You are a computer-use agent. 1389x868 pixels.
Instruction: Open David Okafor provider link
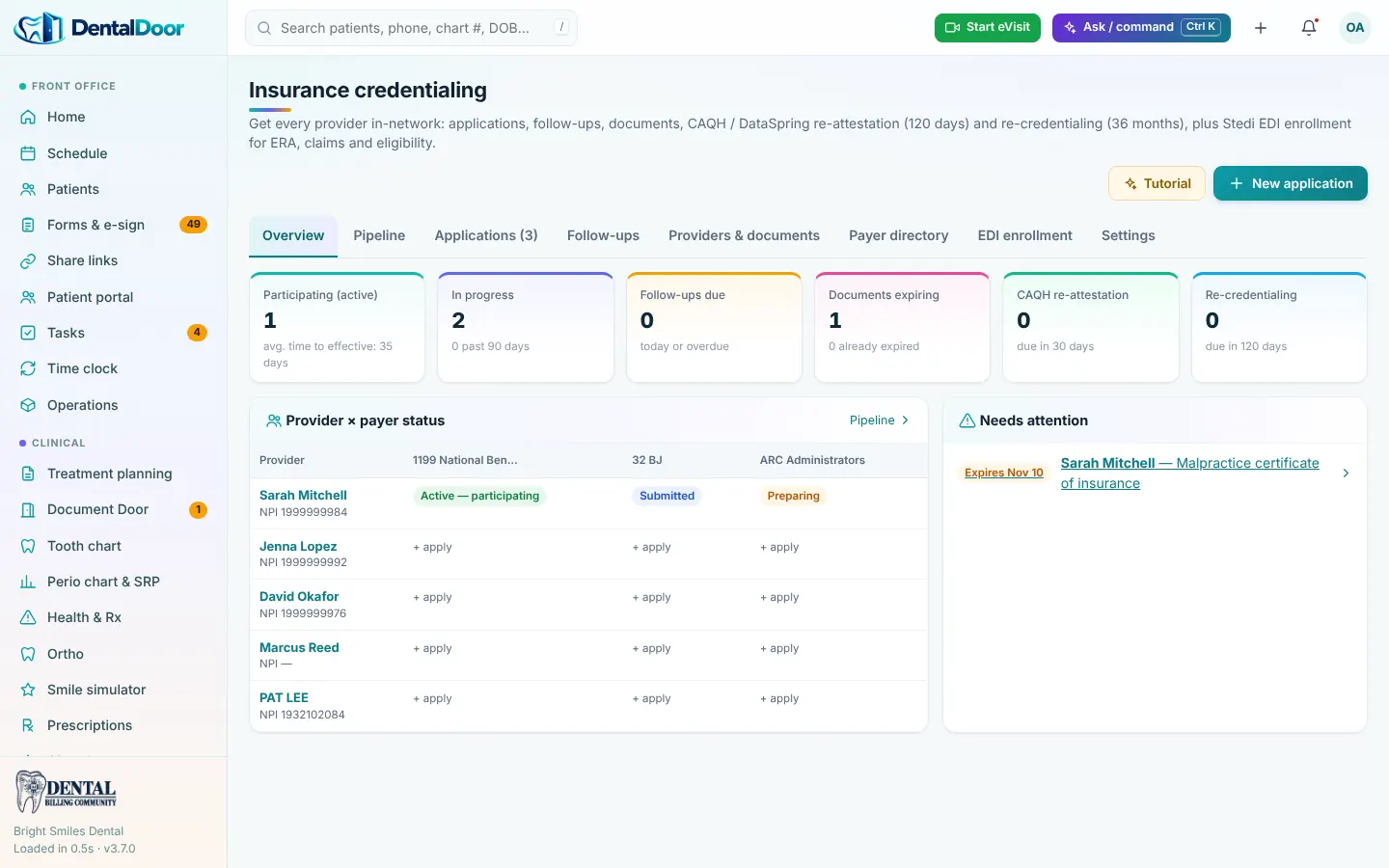[299, 596]
